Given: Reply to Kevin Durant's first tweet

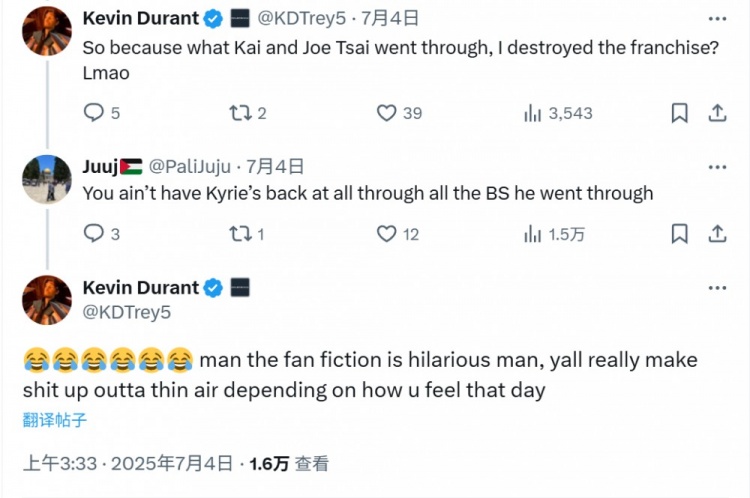Looking at the screenshot, I should (94, 113).
